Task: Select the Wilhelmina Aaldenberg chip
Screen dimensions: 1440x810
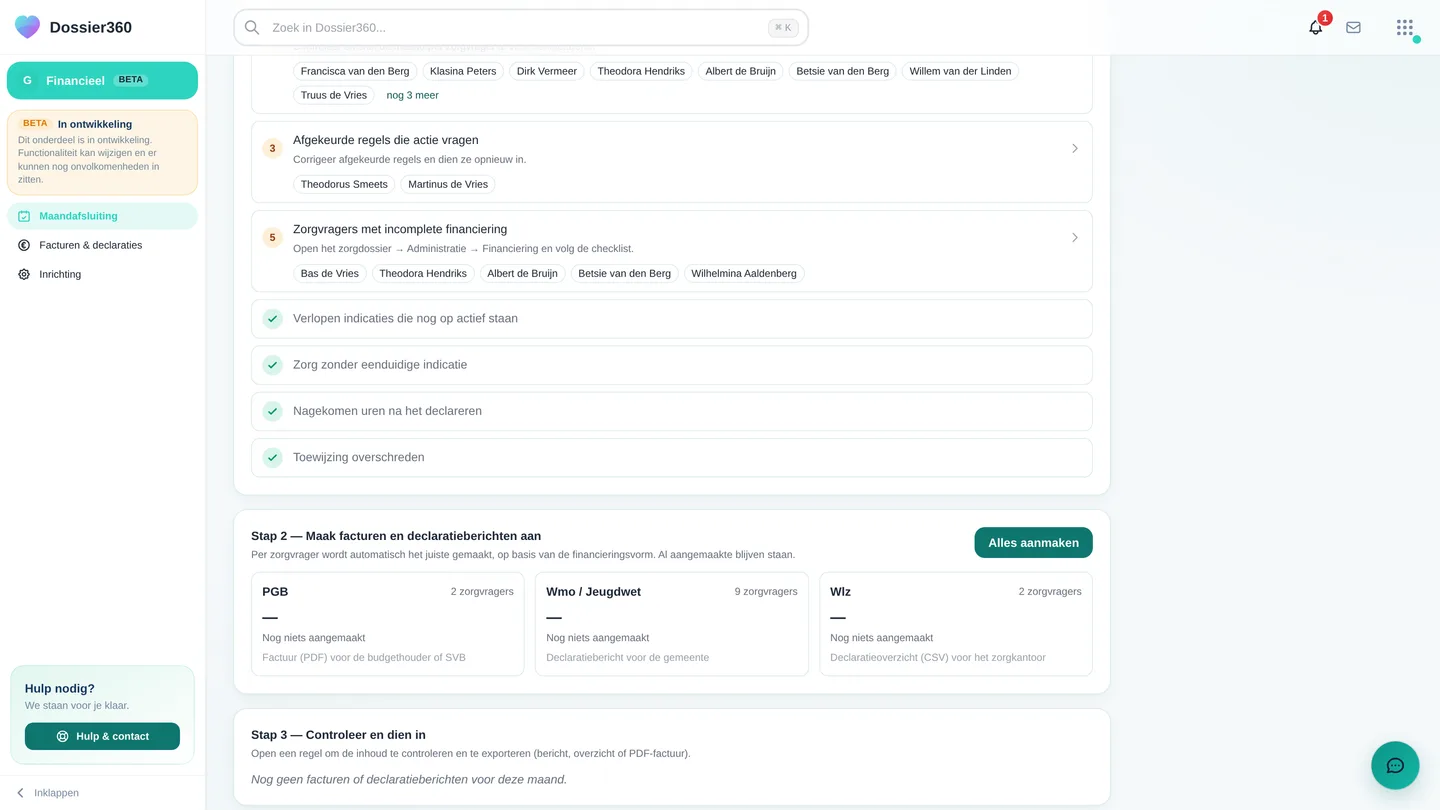Action: click(744, 274)
